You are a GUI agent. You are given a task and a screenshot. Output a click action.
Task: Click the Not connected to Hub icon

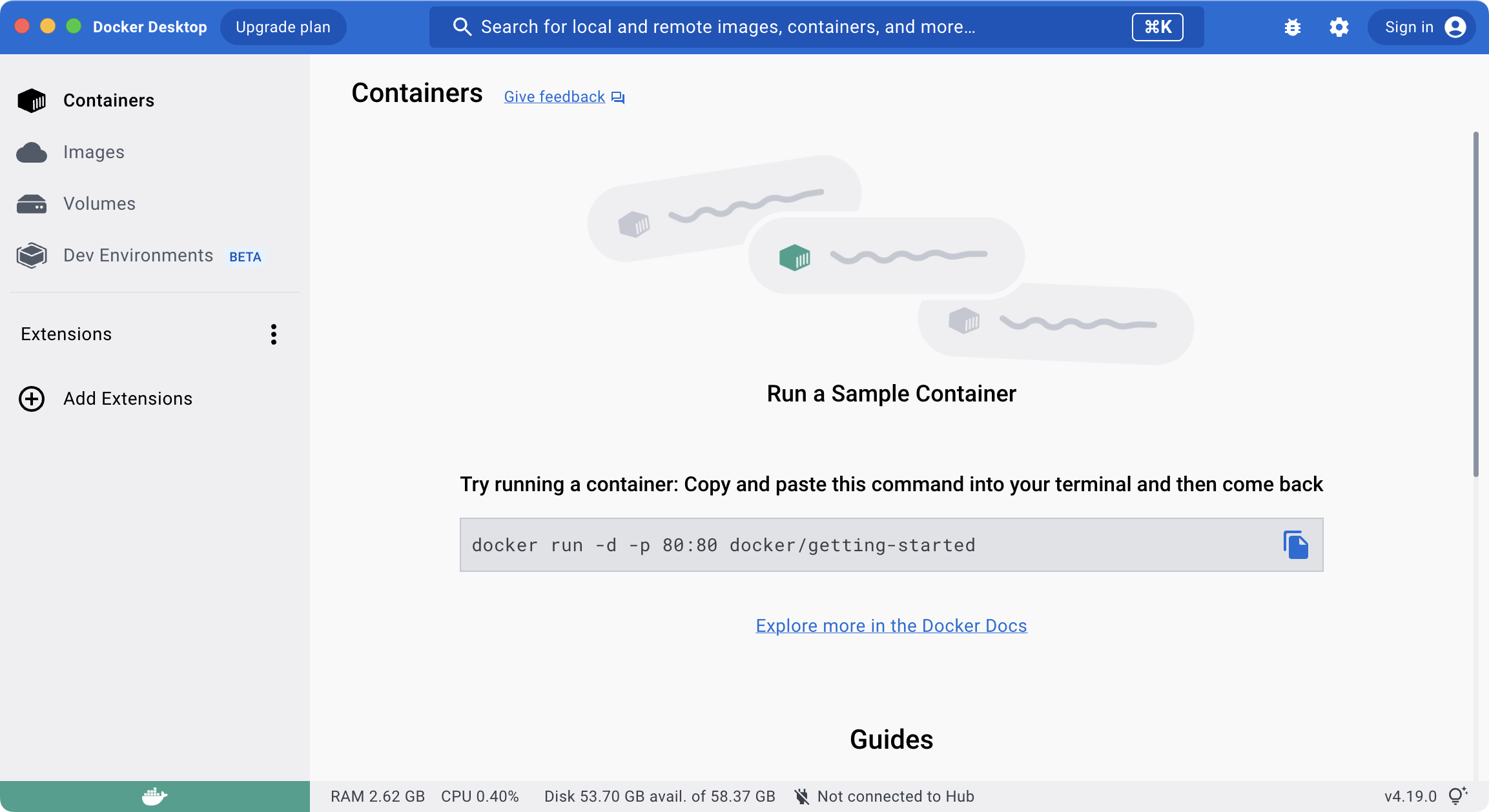click(801, 797)
